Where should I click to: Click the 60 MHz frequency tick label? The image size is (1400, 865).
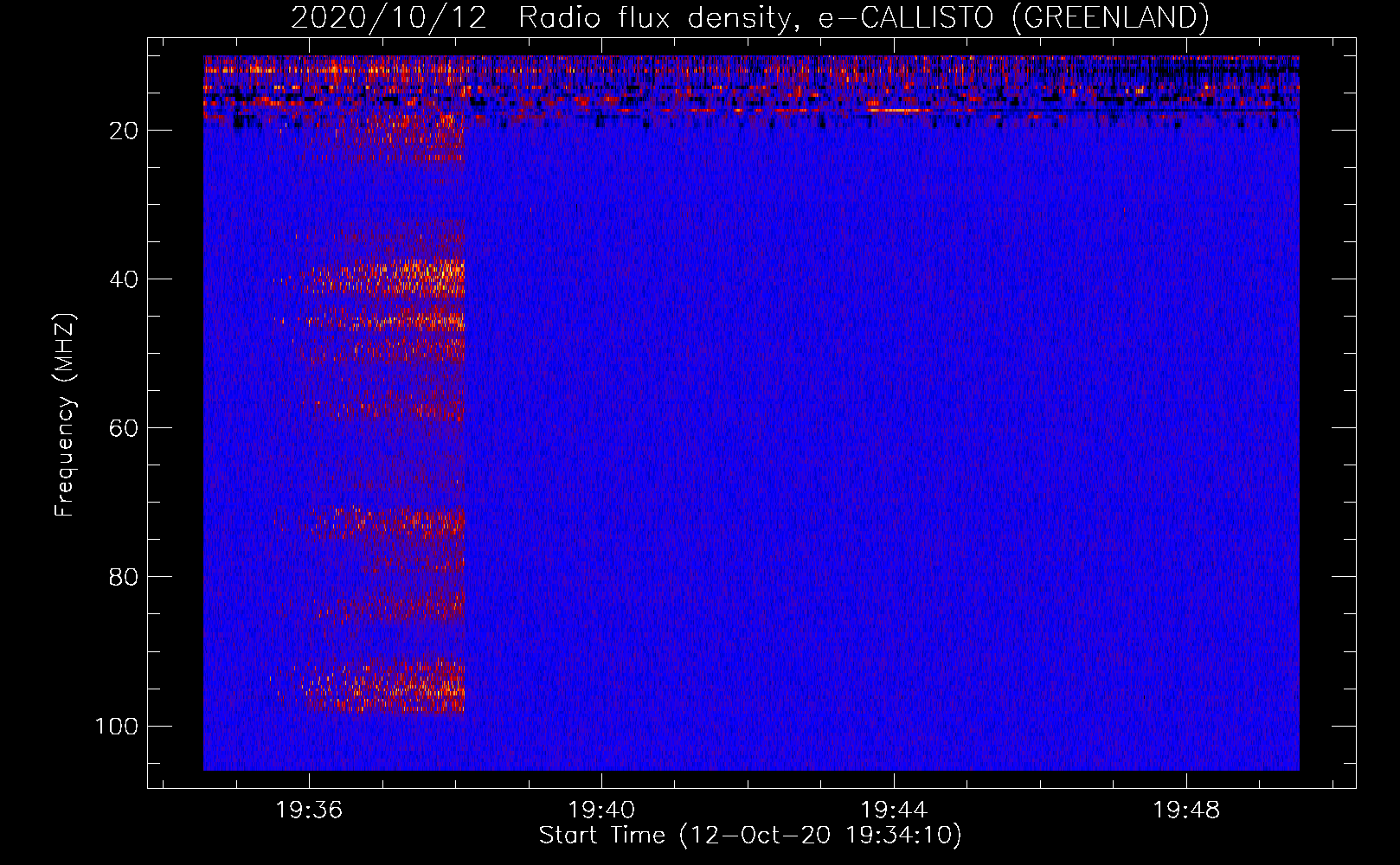(x=124, y=428)
